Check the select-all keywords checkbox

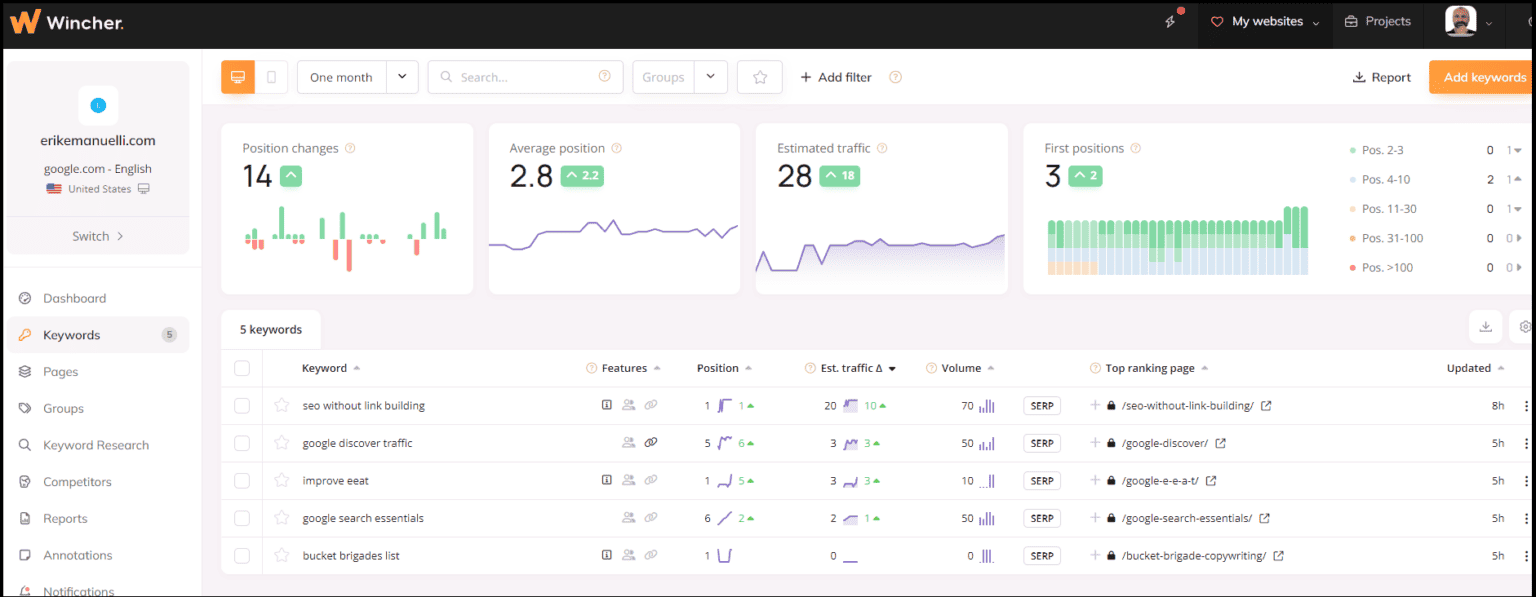[242, 368]
